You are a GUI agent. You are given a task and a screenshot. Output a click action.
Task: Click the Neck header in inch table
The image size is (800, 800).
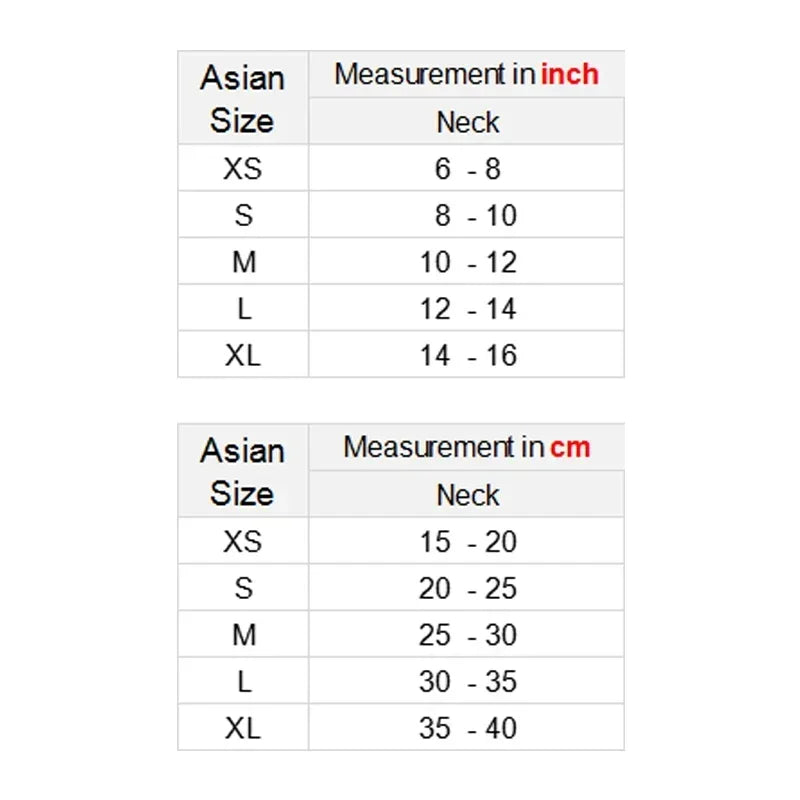coord(467,122)
